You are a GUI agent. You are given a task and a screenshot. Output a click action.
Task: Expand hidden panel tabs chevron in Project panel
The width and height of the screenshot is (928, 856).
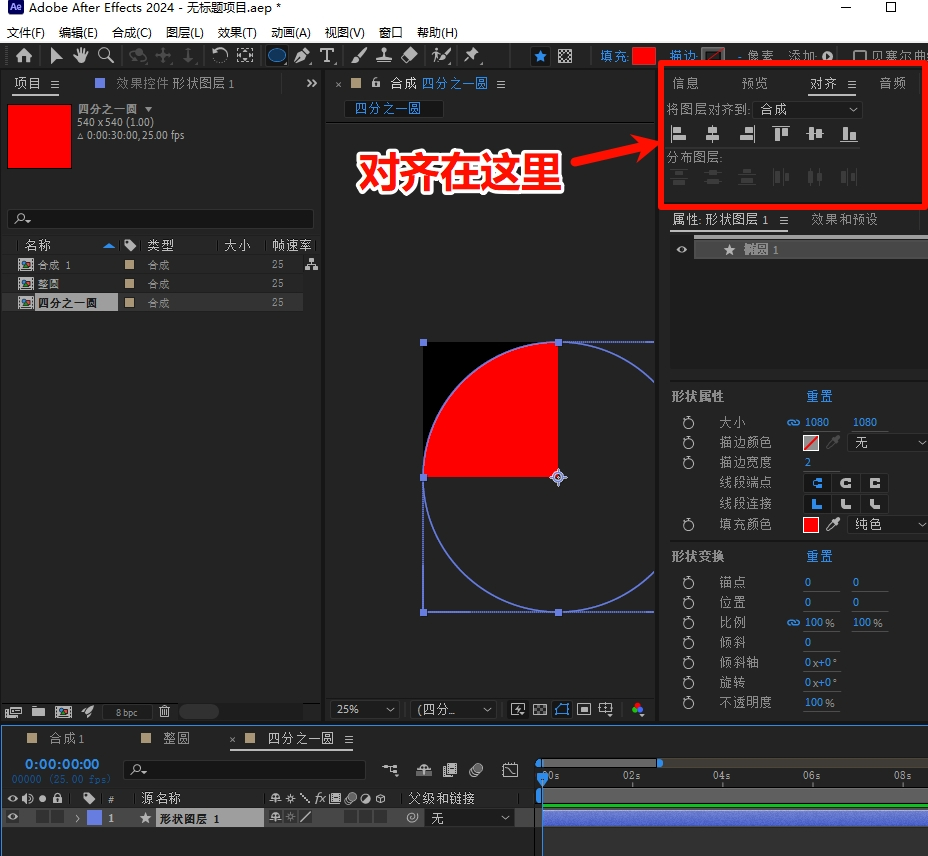coord(311,83)
